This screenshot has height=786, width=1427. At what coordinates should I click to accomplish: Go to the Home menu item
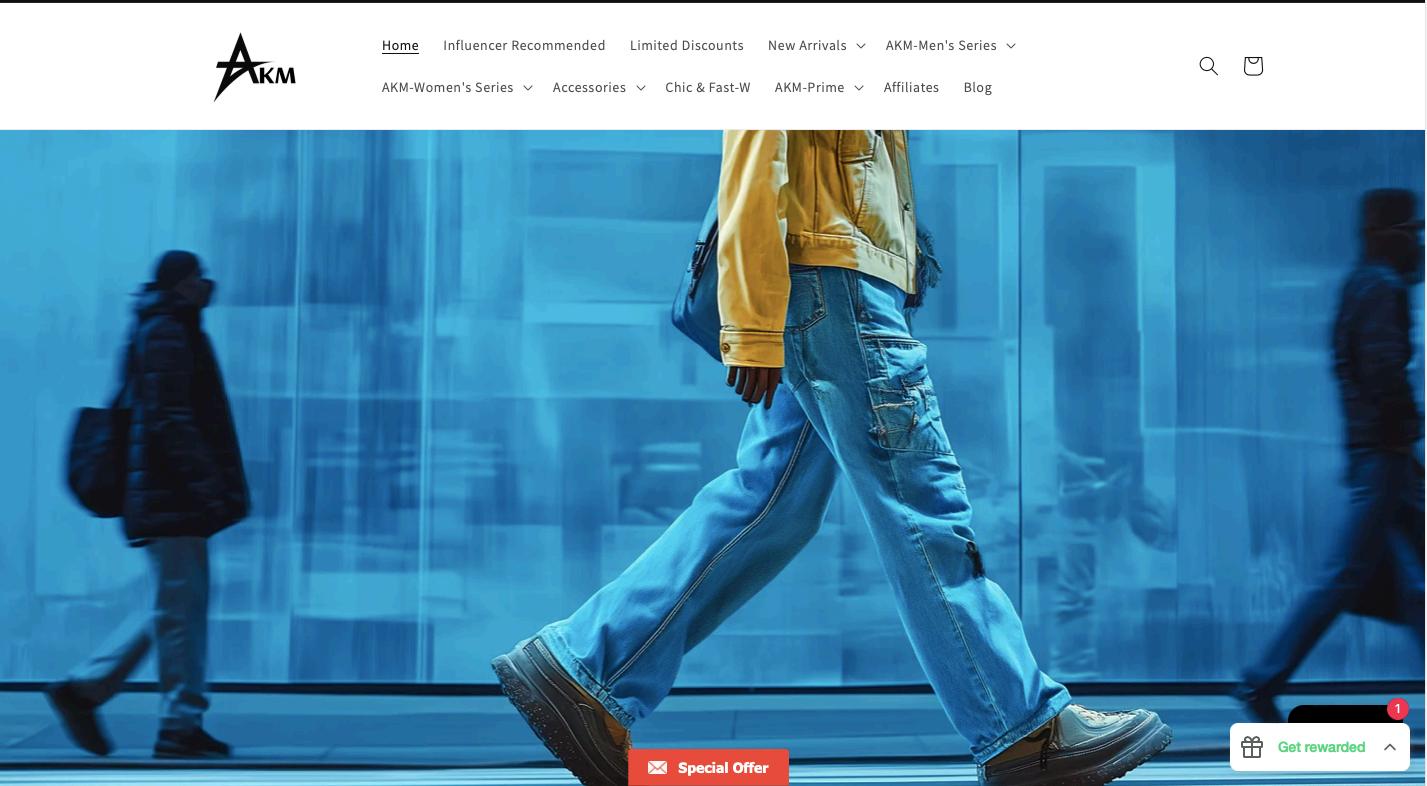pyautogui.click(x=400, y=46)
